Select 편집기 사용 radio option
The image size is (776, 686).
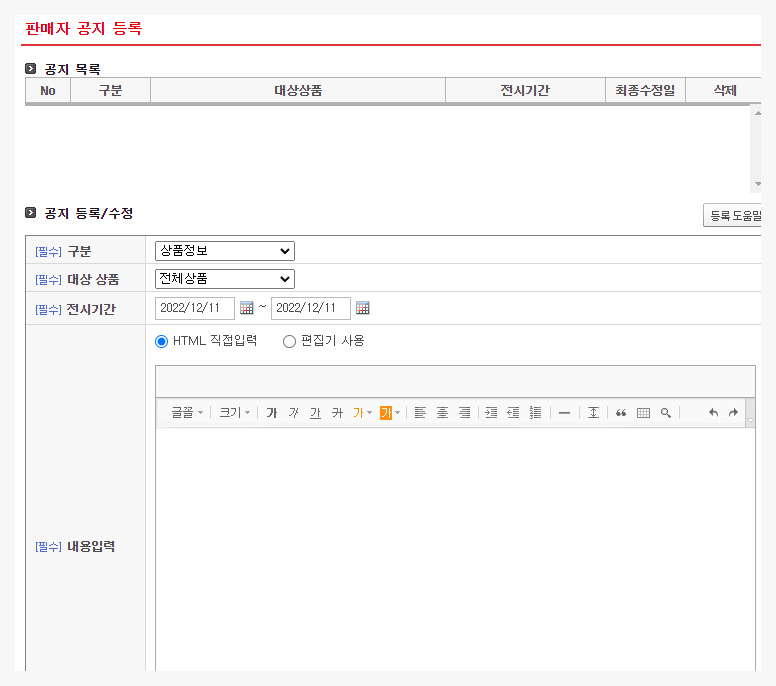click(x=290, y=341)
